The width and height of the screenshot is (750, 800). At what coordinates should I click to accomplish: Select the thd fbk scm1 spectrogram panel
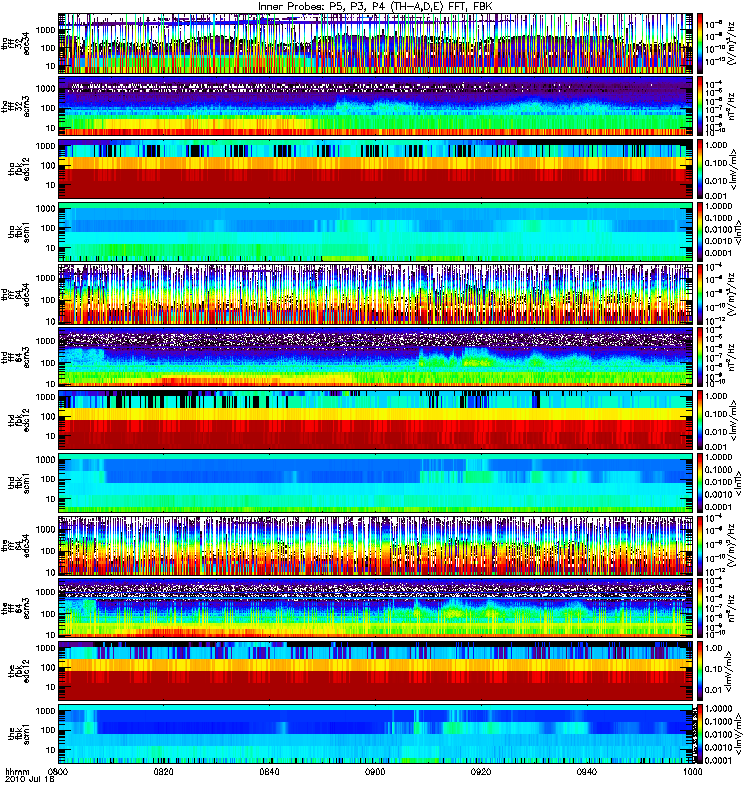pyautogui.click(x=375, y=483)
